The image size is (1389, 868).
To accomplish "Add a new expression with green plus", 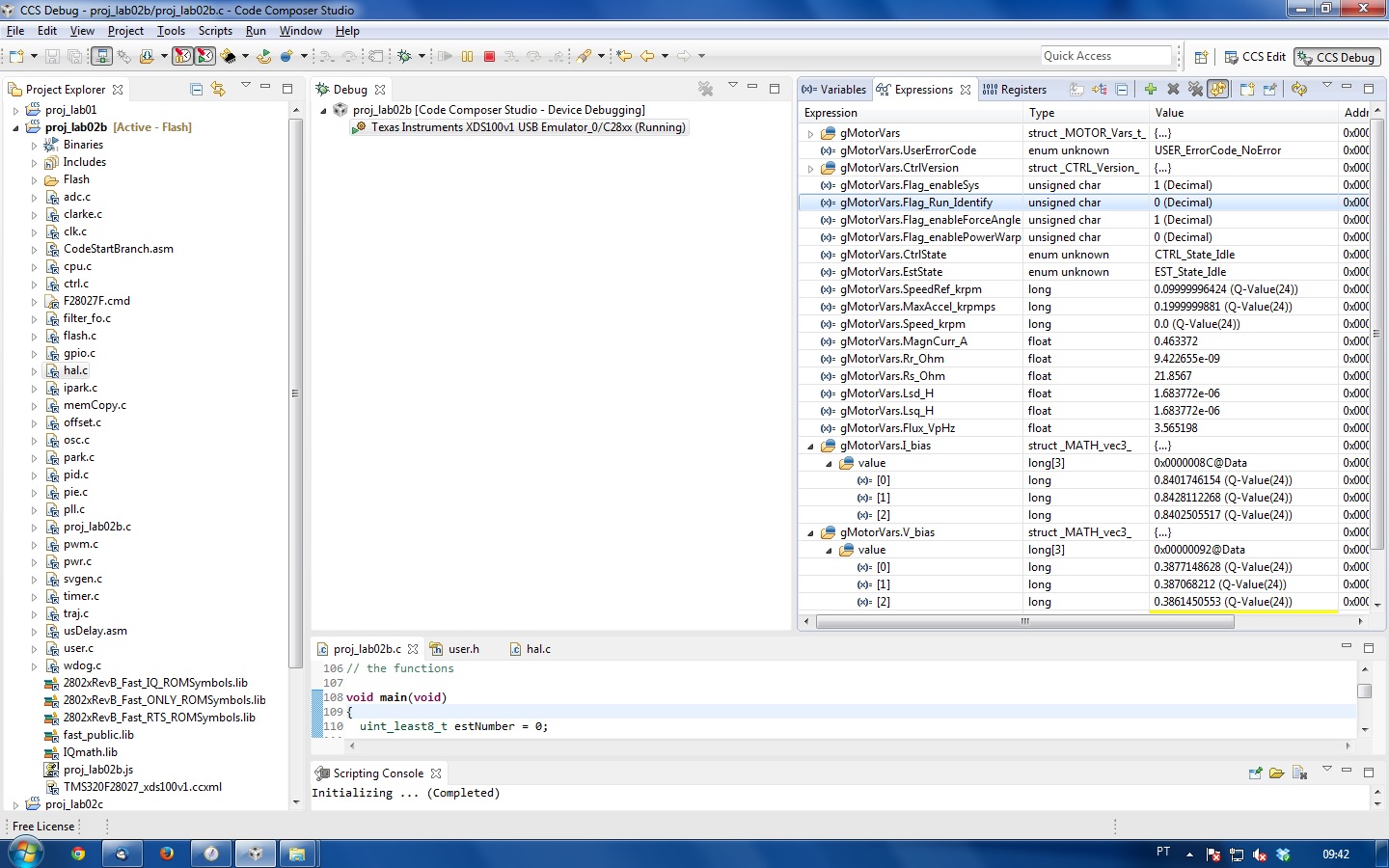I will click(x=1151, y=89).
